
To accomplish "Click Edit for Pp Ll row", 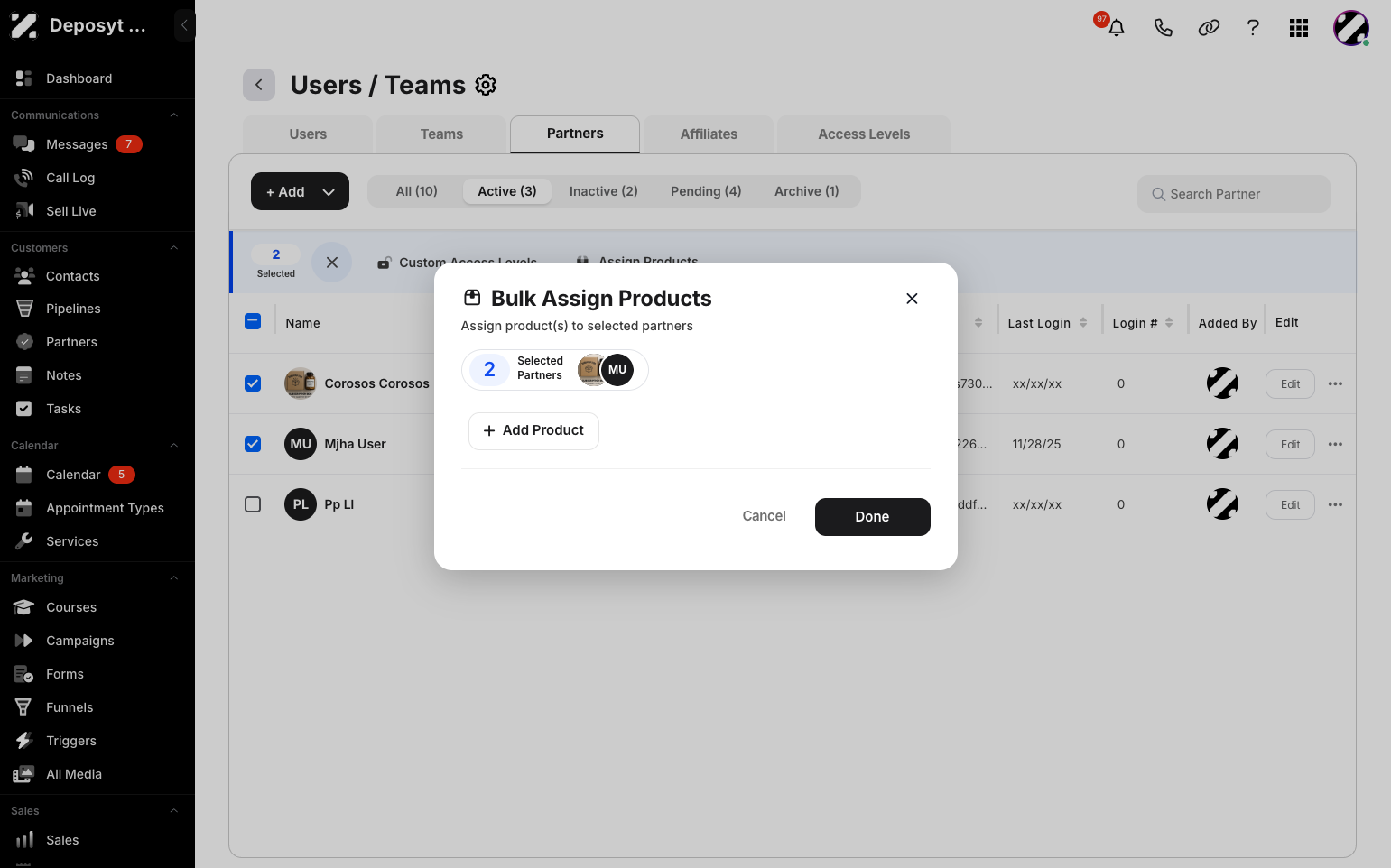I will pos(1290,505).
